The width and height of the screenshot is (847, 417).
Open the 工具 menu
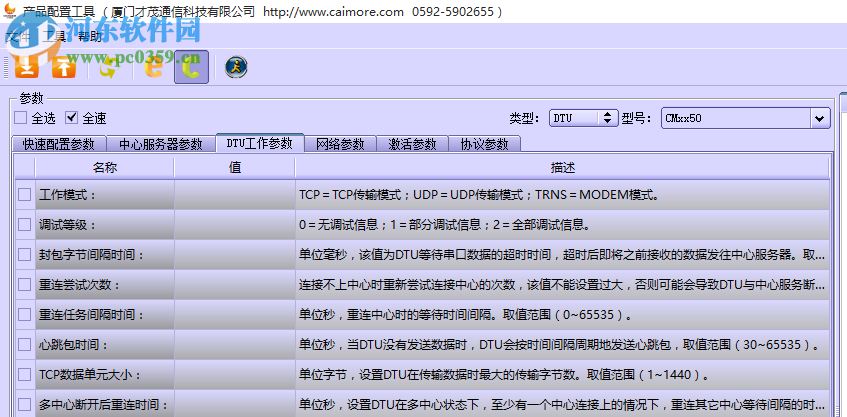pyautogui.click(x=53, y=37)
